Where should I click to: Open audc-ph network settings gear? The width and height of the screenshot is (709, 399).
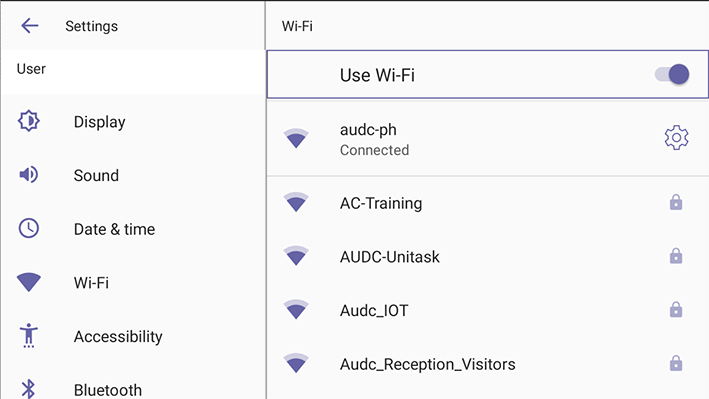(x=676, y=138)
